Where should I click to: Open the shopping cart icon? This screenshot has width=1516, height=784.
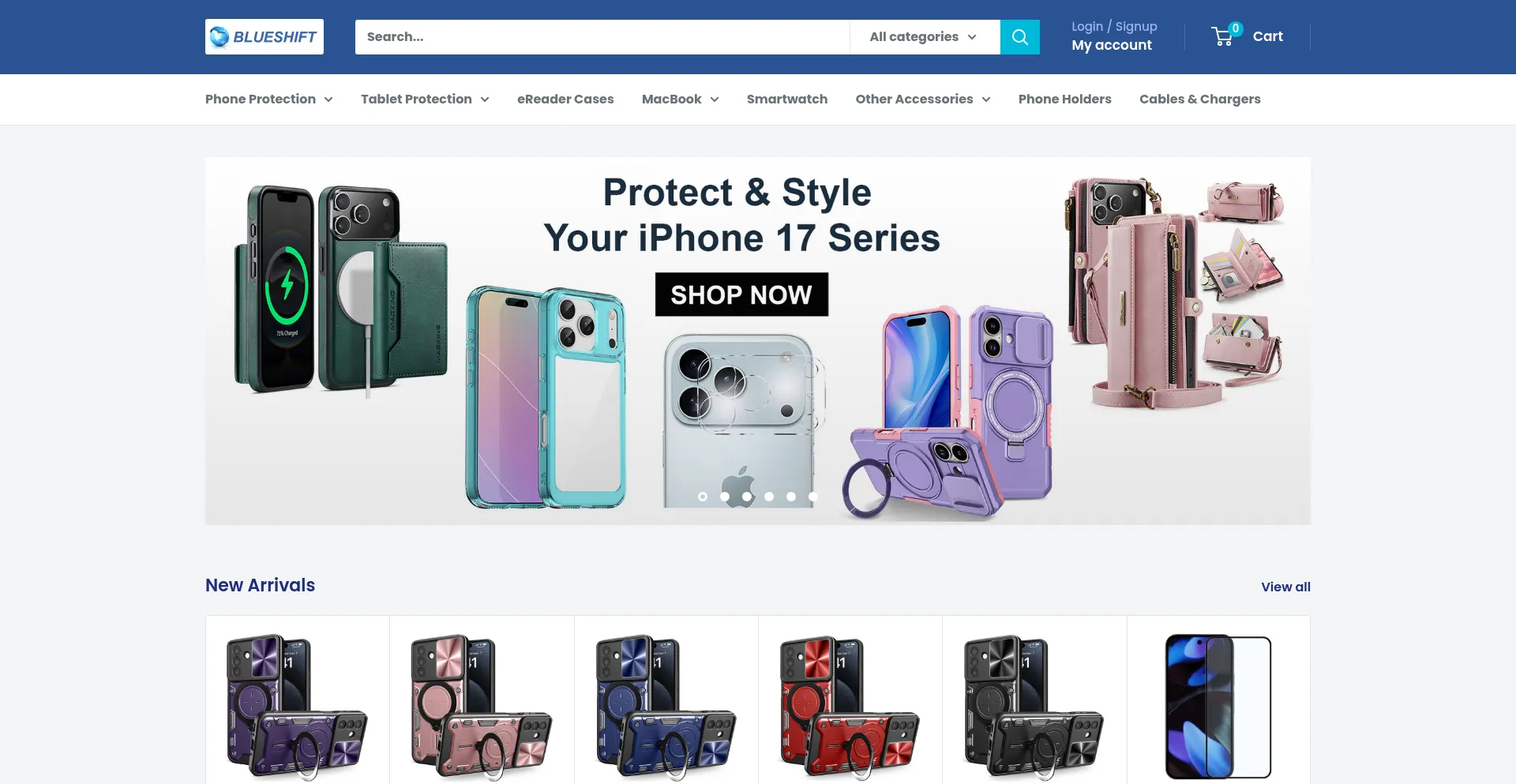tap(1224, 36)
